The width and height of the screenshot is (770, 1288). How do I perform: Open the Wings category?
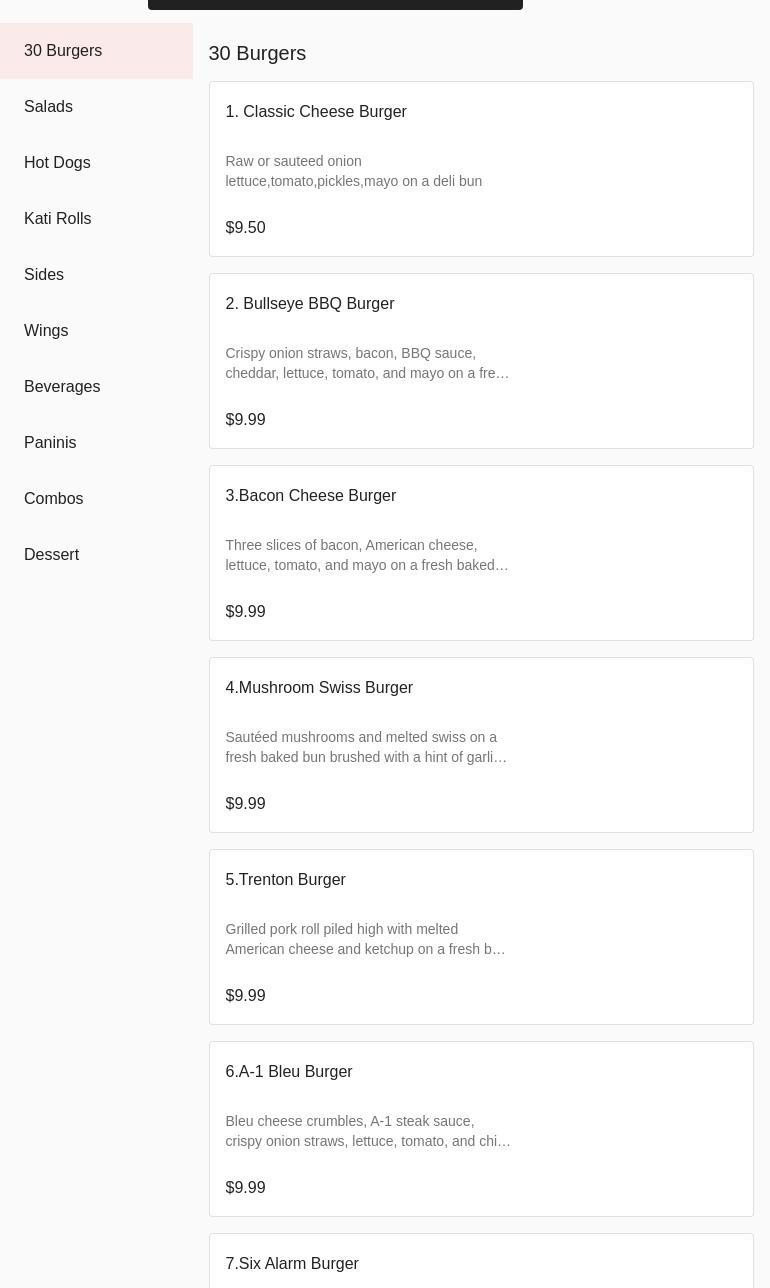pos(46,331)
